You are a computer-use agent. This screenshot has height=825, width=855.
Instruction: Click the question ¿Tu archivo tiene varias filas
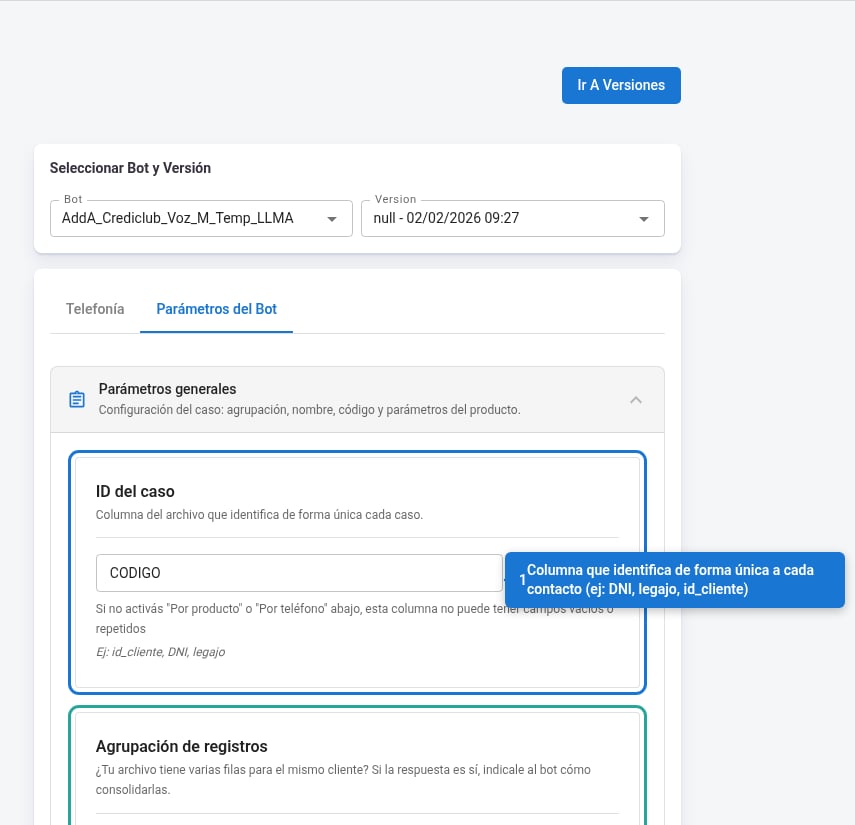tap(343, 780)
